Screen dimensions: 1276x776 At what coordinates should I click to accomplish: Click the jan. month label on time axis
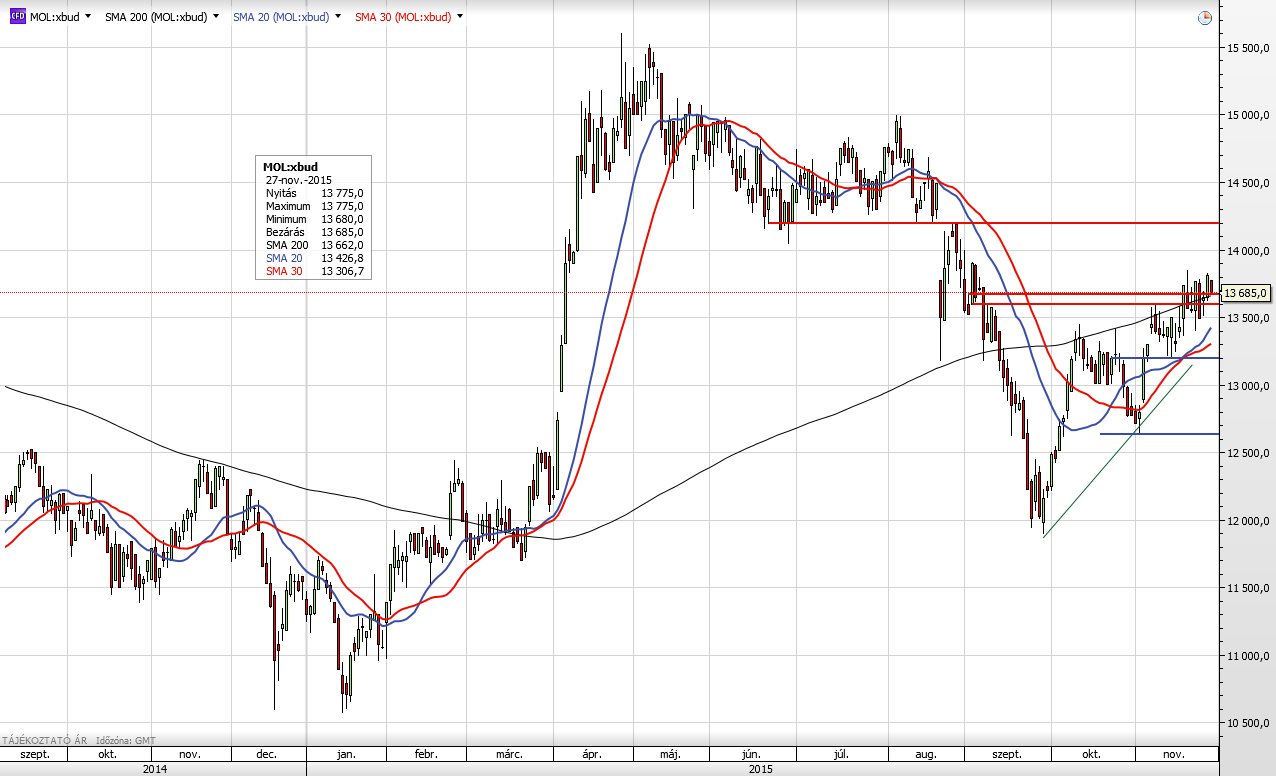pyautogui.click(x=346, y=754)
